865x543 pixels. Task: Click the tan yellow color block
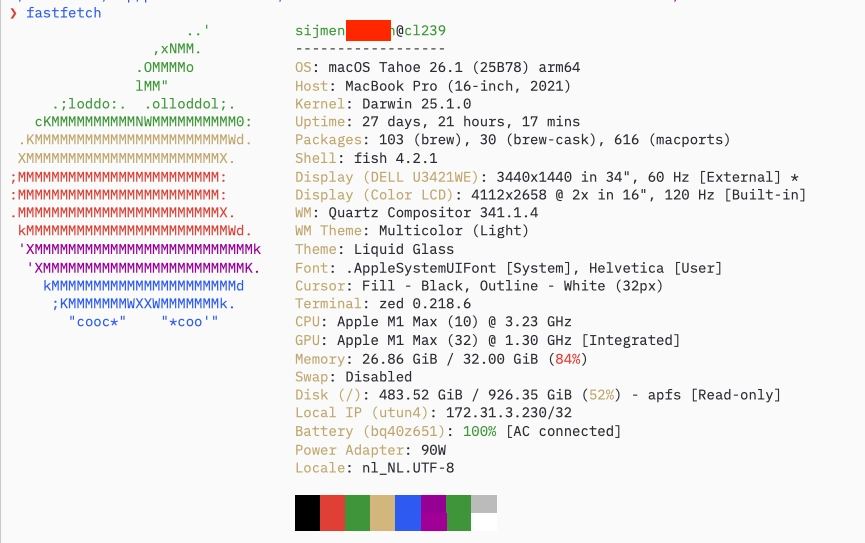coord(382,513)
